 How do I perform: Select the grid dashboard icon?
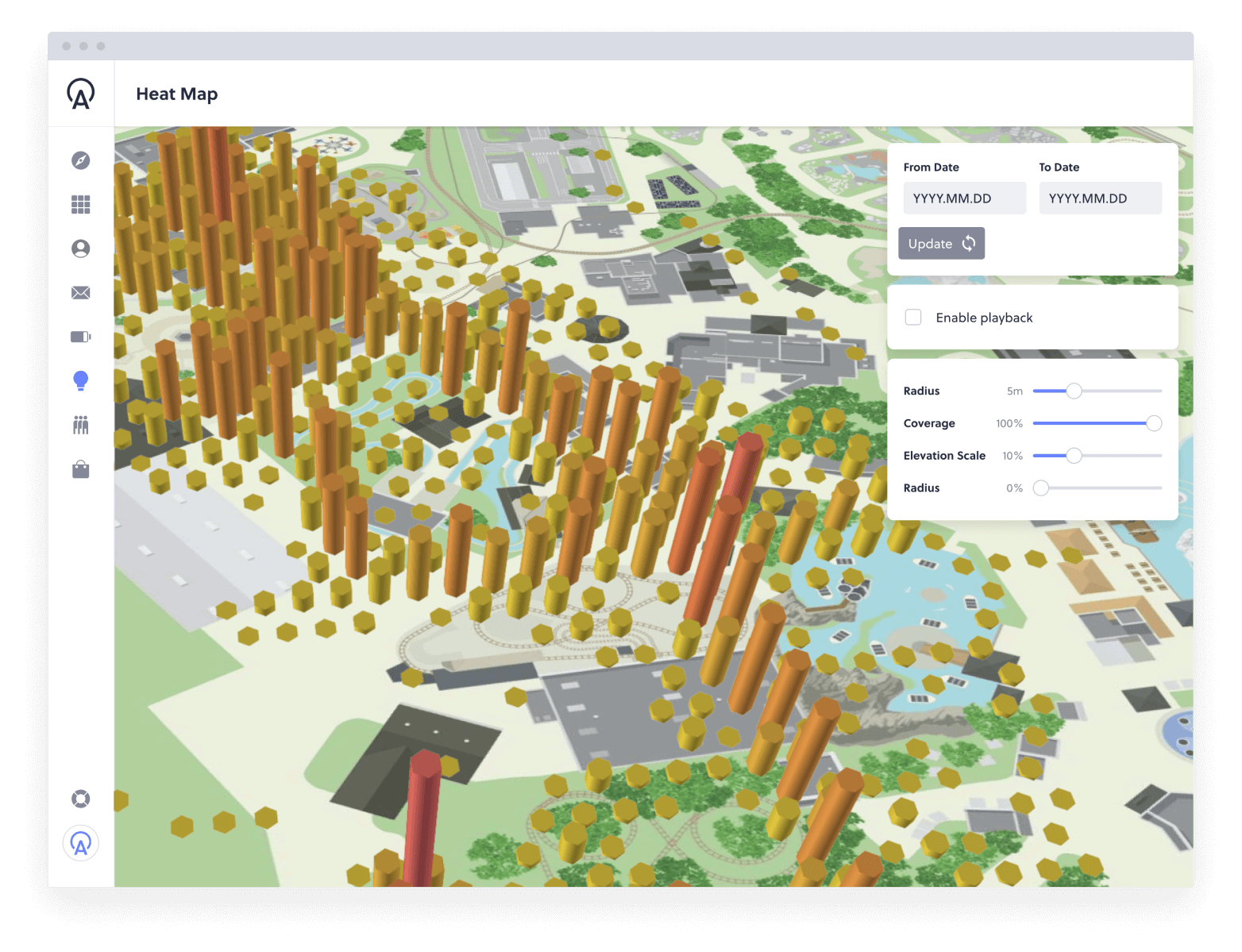[80, 205]
